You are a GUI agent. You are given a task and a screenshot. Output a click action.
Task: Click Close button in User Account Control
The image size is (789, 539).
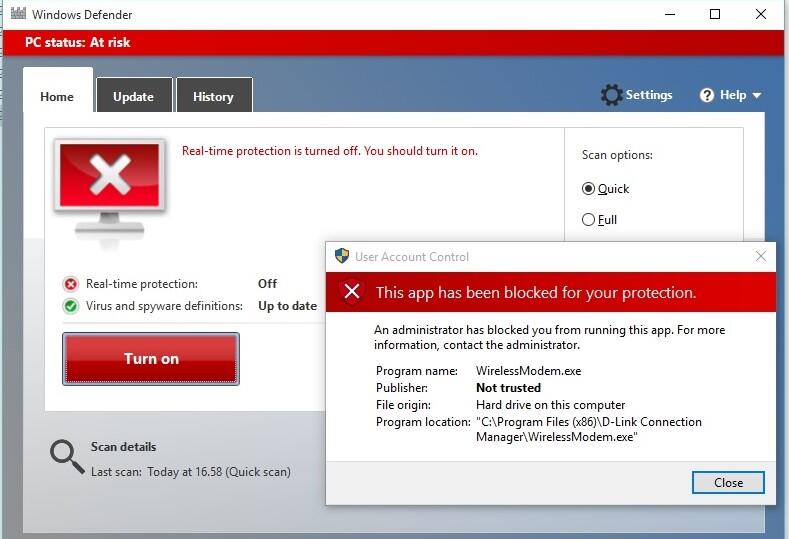728,483
